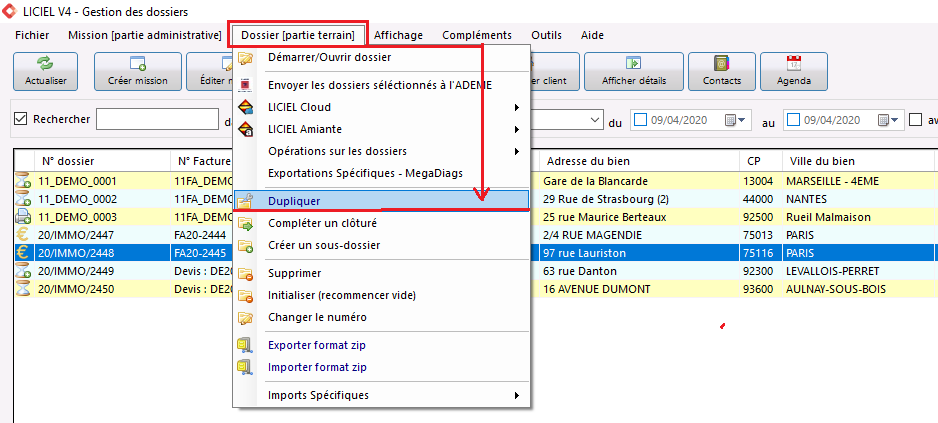Viewport: 938px width, 423px height.
Task: Click city cell 'Rueil Malmaison'
Action: coord(829,217)
